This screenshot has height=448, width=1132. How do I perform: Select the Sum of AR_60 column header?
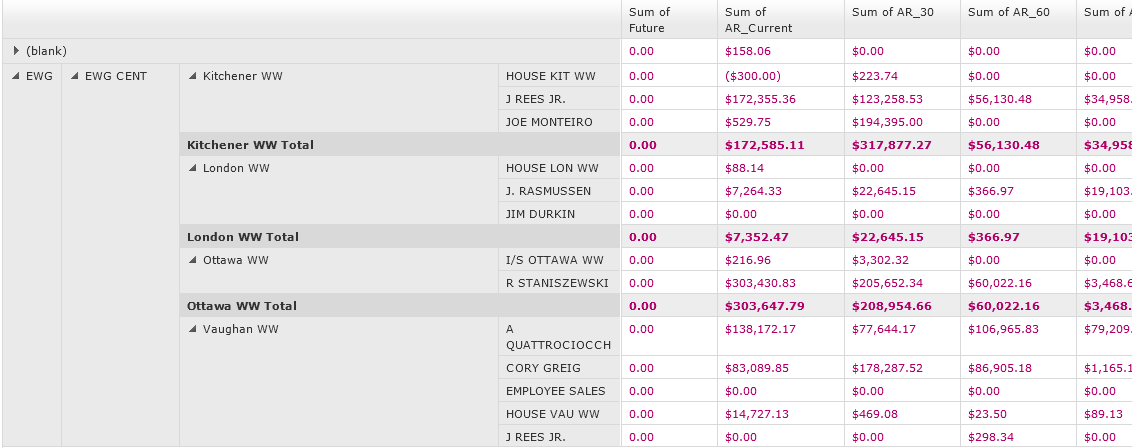coord(1009,12)
